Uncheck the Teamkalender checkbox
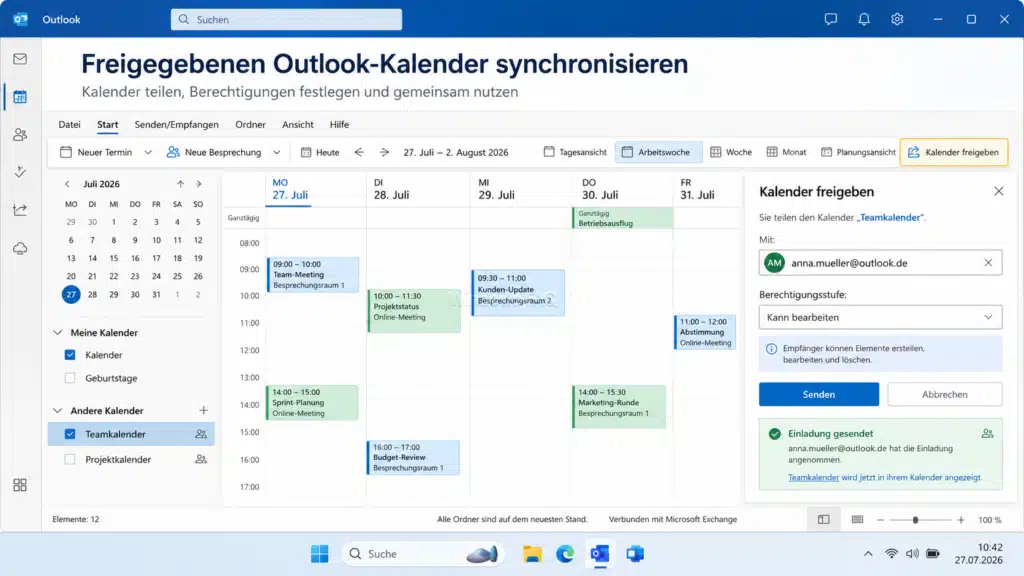The height and width of the screenshot is (576, 1024). pyautogui.click(x=70, y=434)
